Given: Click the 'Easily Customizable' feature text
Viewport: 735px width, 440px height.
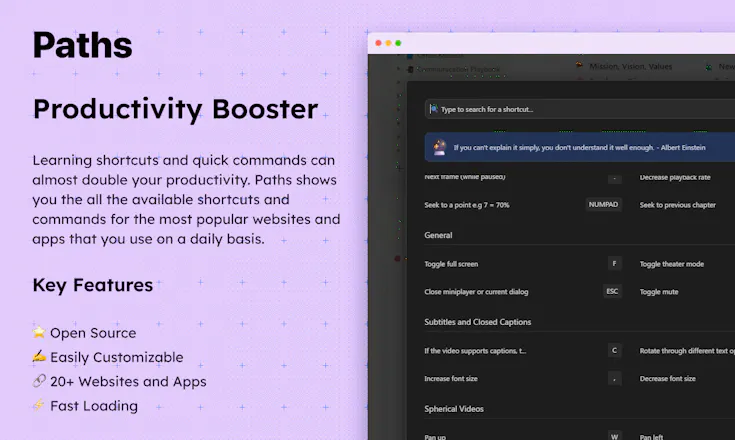Looking at the screenshot, I should (117, 358).
